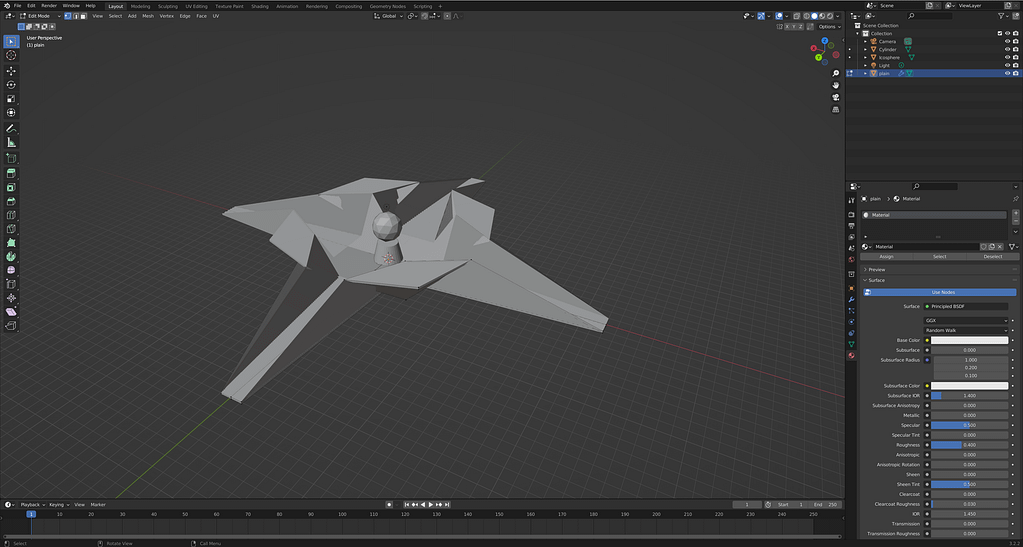Screen dimensions: 1023x547
Task: Click the pan hand viewport gizmo
Action: (x=835, y=85)
